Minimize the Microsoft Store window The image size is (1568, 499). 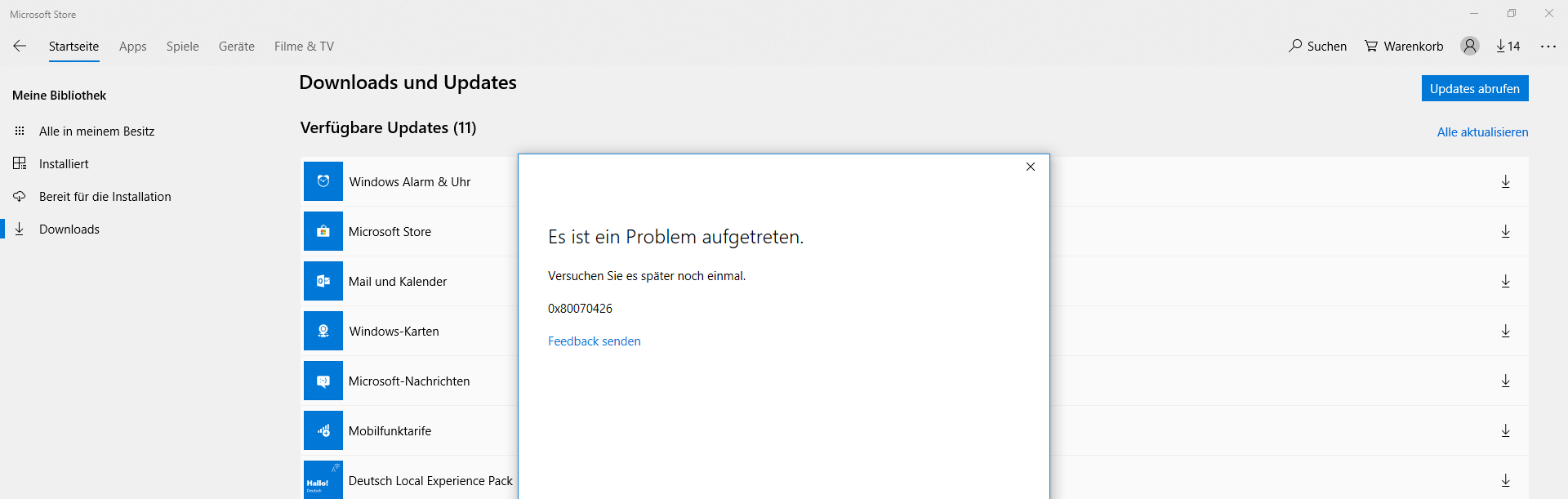pos(1474,13)
